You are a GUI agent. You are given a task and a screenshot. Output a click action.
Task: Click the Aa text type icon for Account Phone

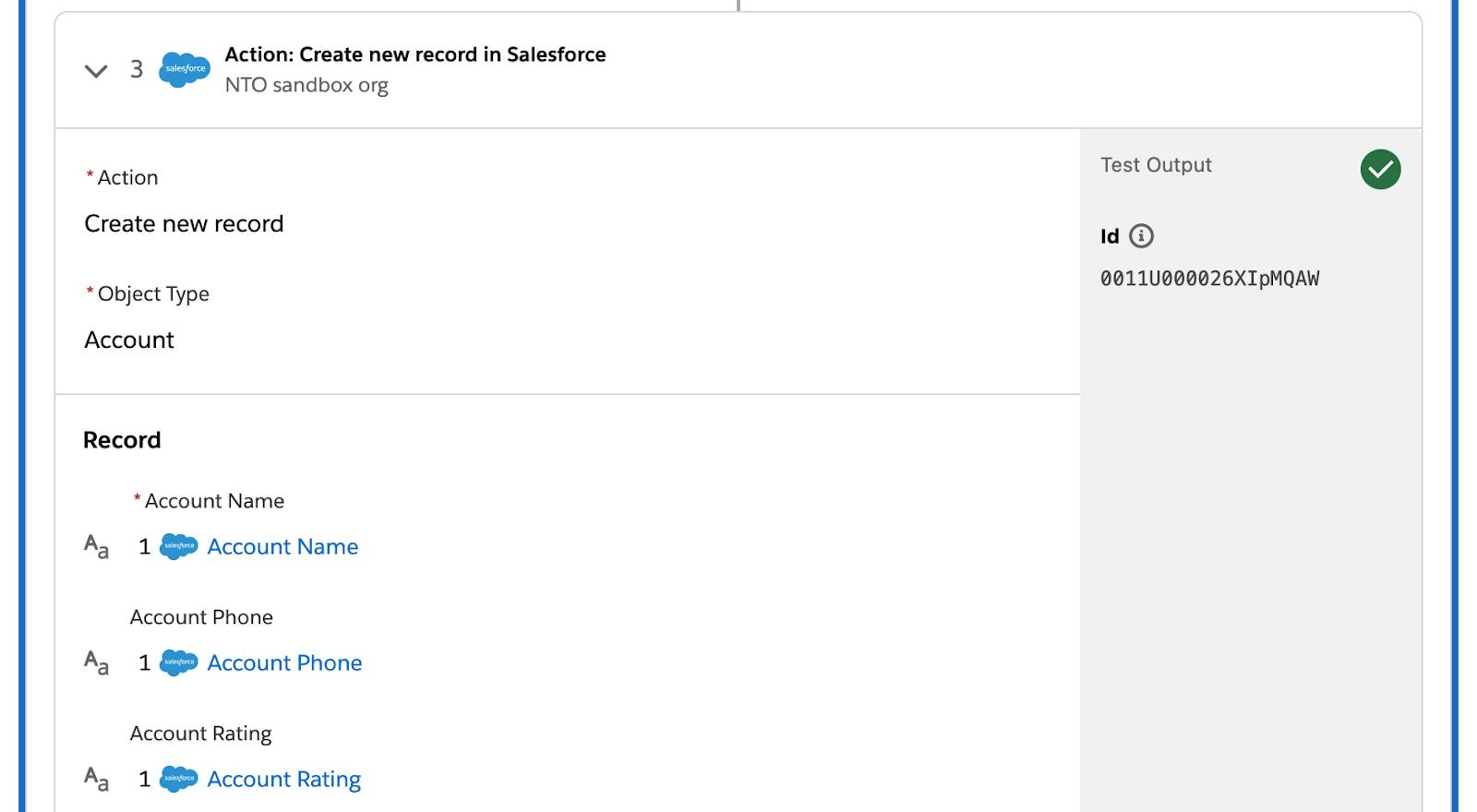click(97, 663)
